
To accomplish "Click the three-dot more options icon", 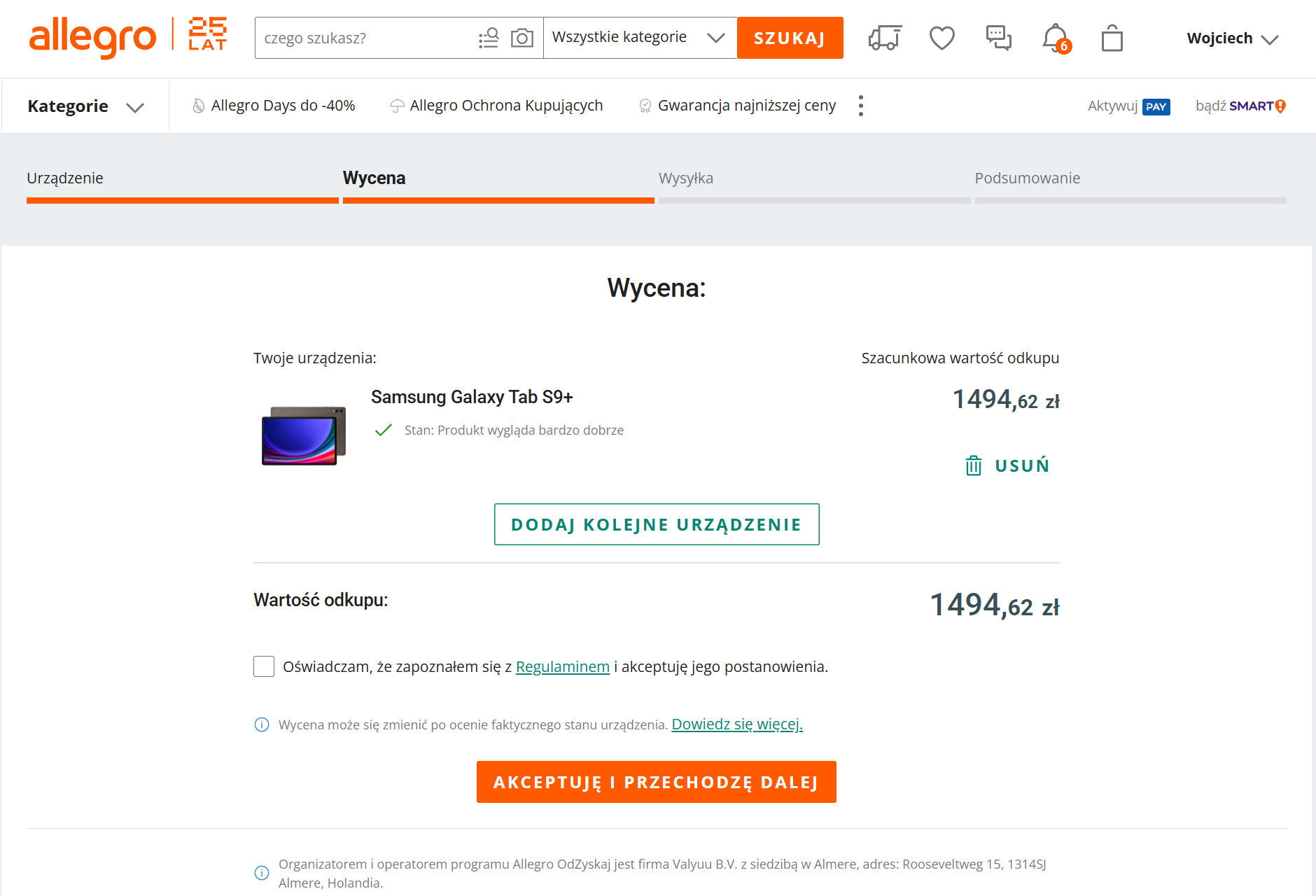I will pyautogui.click(x=860, y=106).
